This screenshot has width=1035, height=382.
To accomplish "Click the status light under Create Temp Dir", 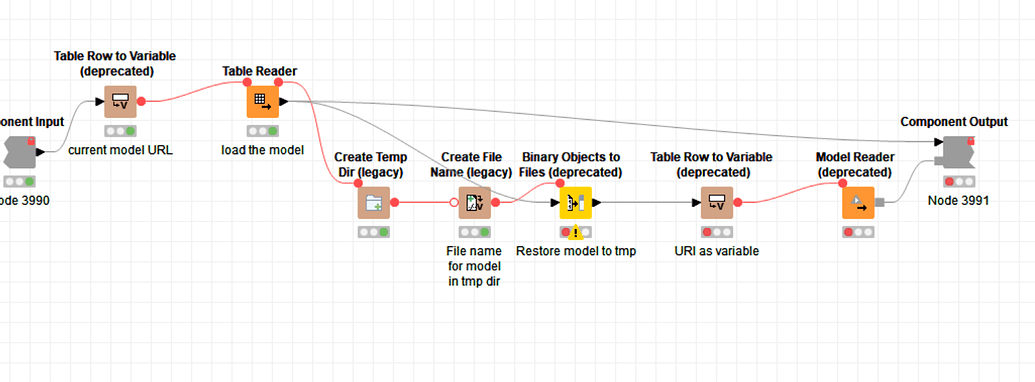I will point(374,232).
